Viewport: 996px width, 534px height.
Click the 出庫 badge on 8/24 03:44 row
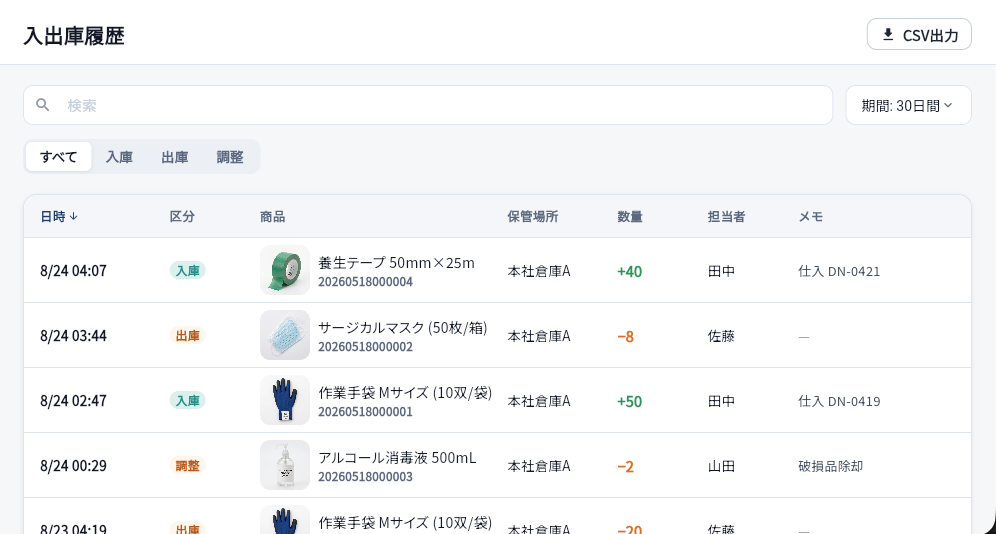click(x=187, y=335)
